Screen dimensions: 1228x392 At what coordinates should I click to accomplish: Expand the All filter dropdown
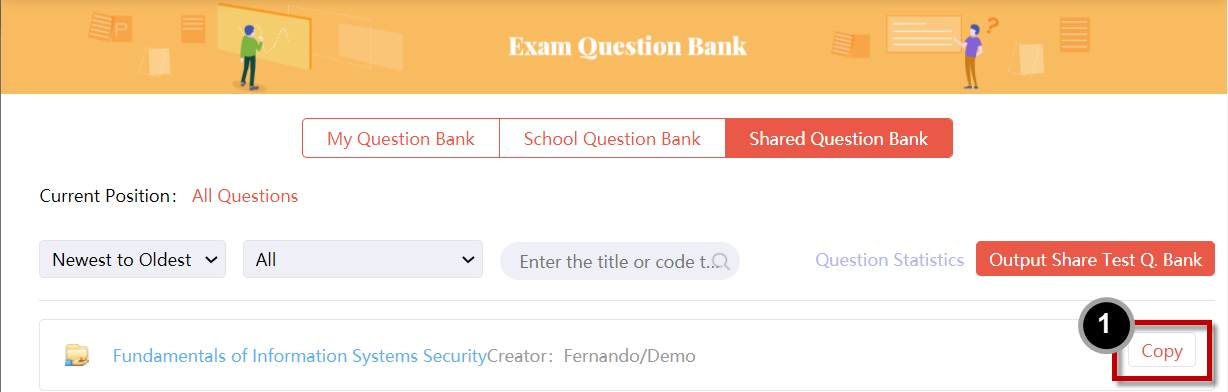pyautogui.click(x=363, y=259)
